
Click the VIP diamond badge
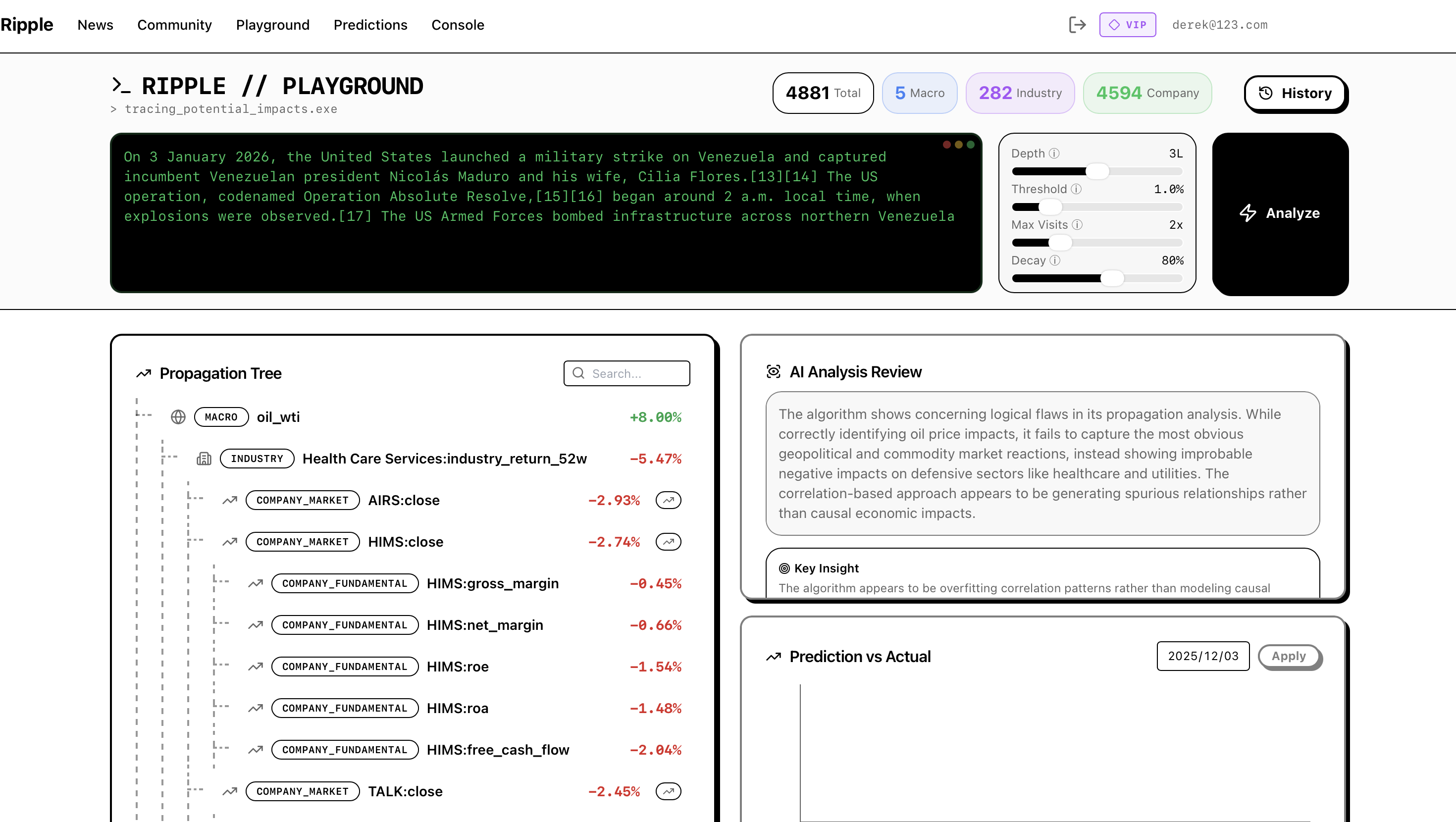(x=1127, y=25)
